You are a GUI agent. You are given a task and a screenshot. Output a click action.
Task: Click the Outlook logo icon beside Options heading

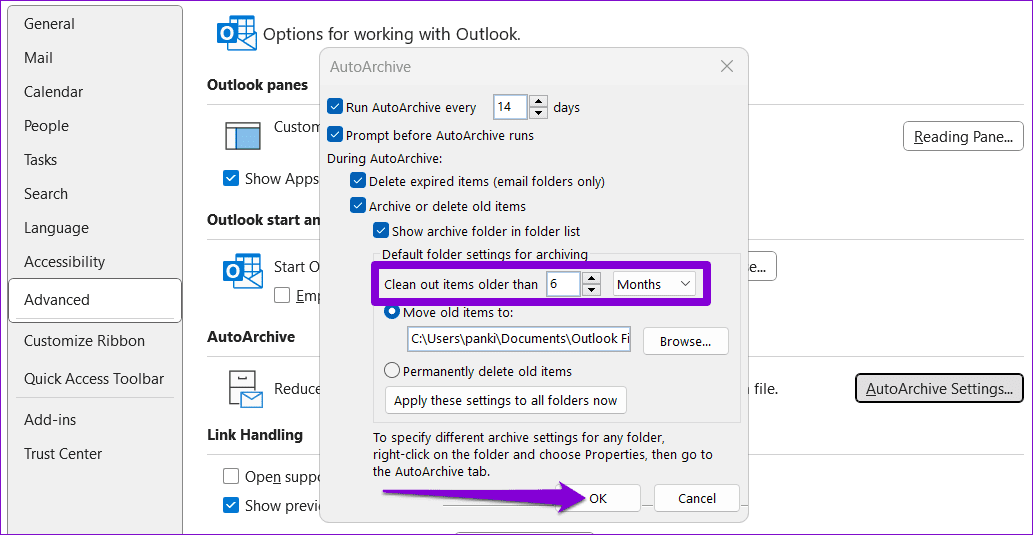pos(237,33)
